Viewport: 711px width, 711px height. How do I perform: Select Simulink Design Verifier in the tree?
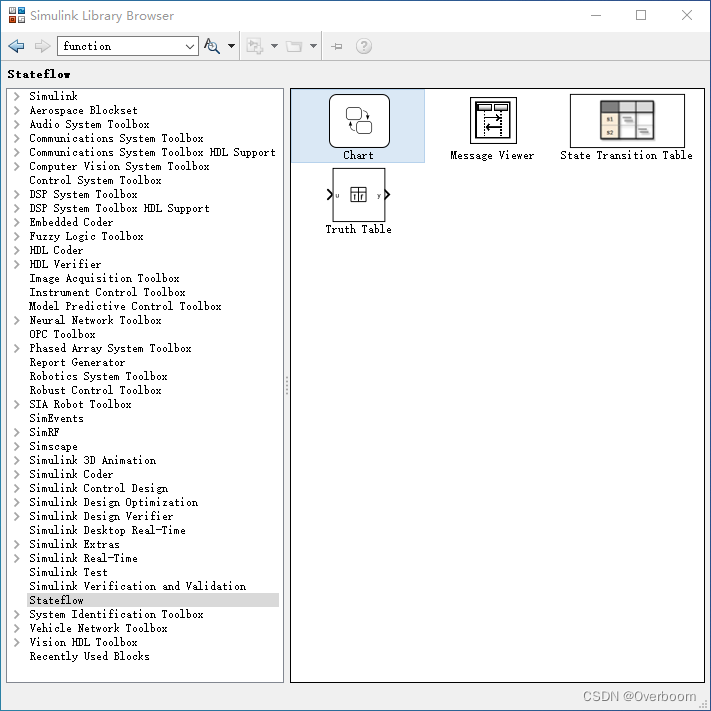coord(101,516)
